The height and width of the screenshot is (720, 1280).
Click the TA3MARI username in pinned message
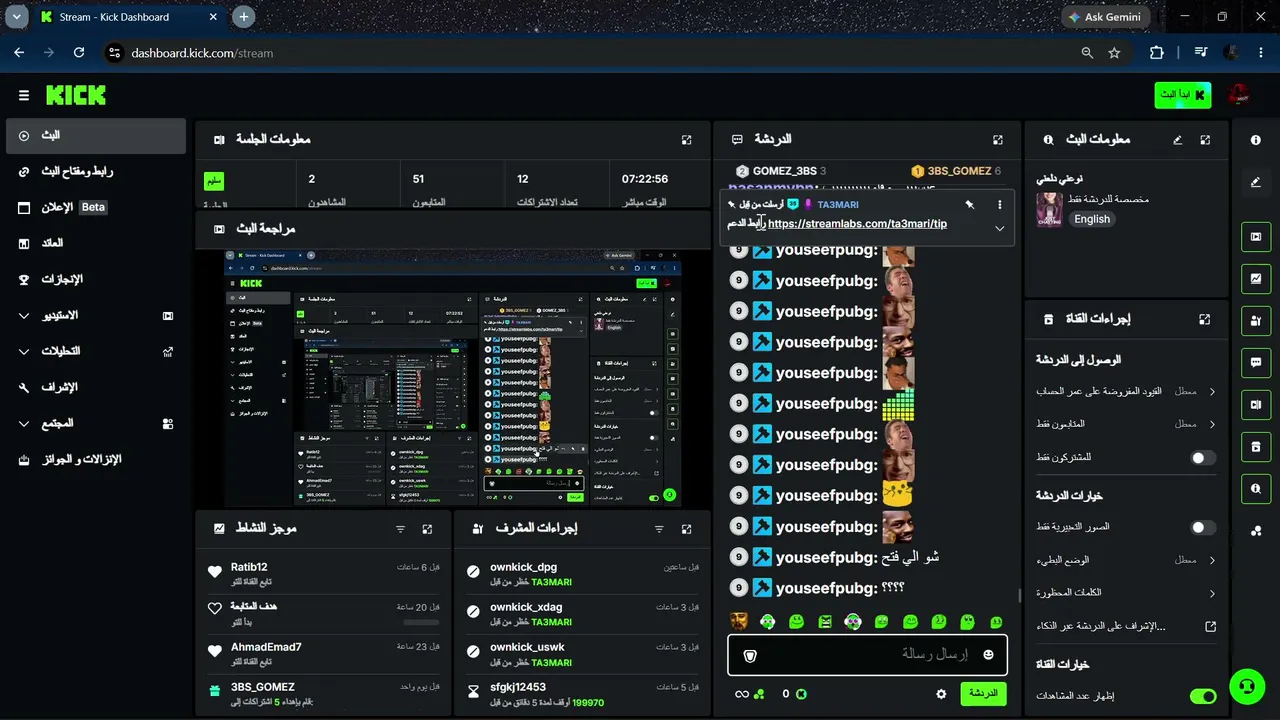(838, 204)
